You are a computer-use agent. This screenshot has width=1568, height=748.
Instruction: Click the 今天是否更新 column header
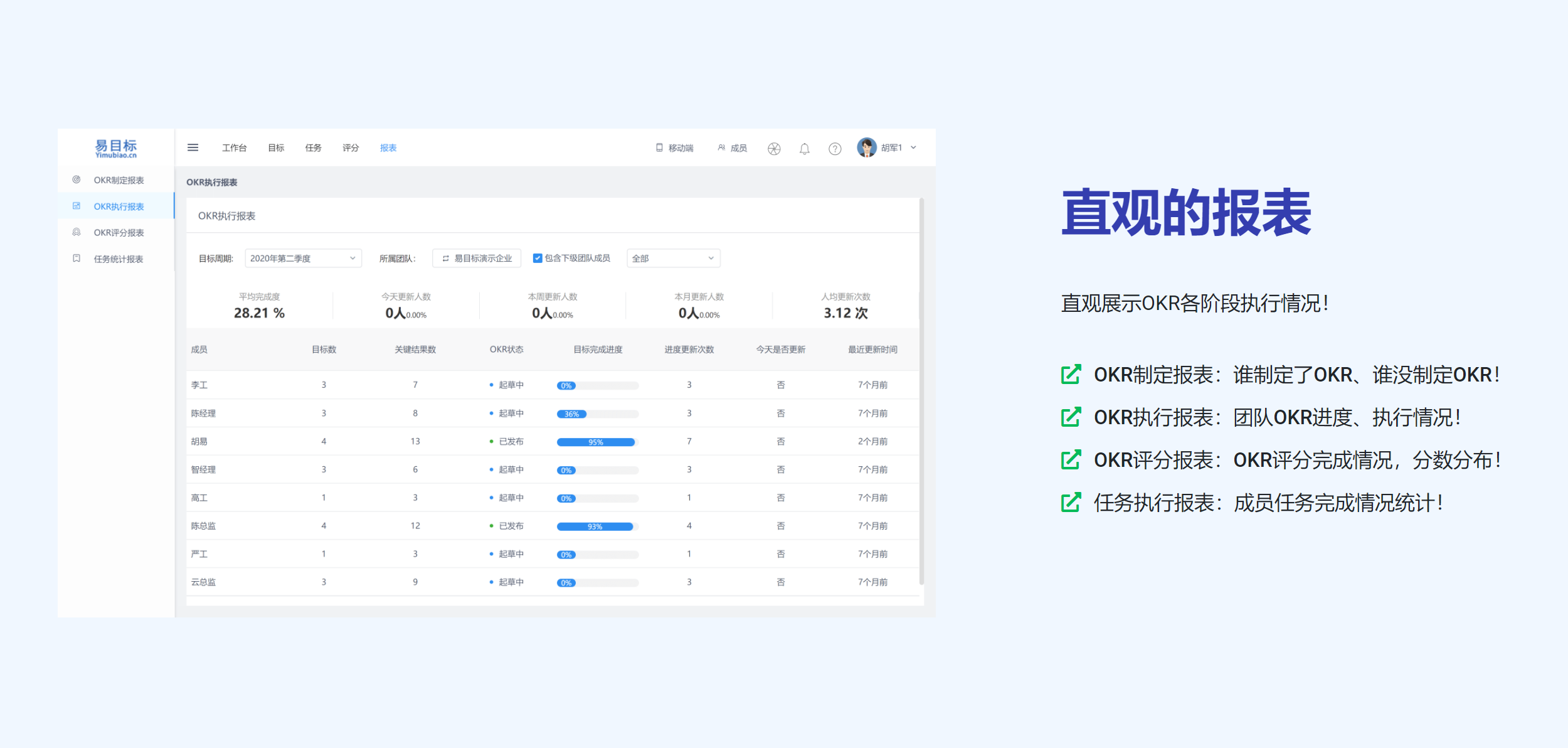[x=781, y=350]
